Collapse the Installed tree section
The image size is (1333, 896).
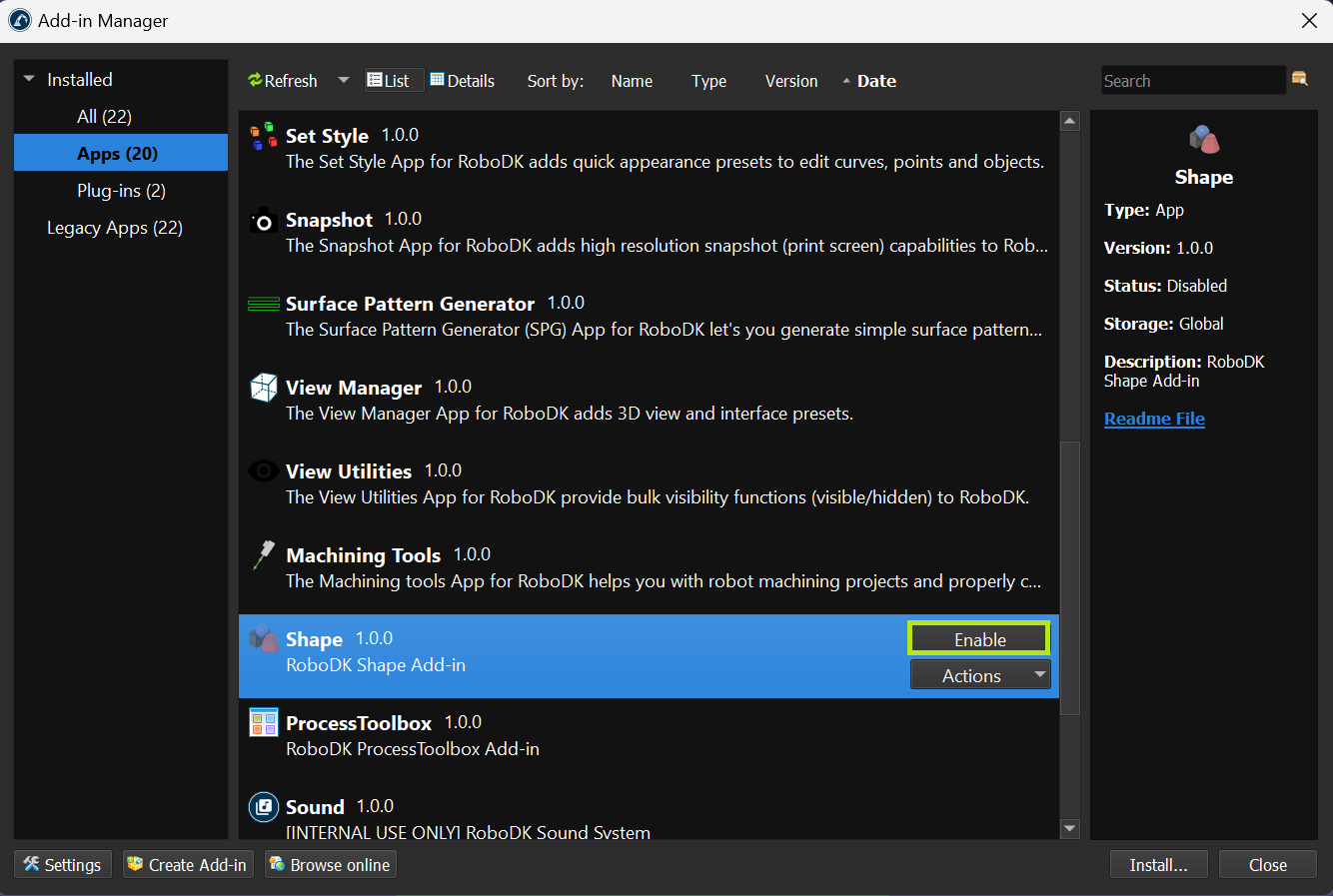tap(29, 79)
